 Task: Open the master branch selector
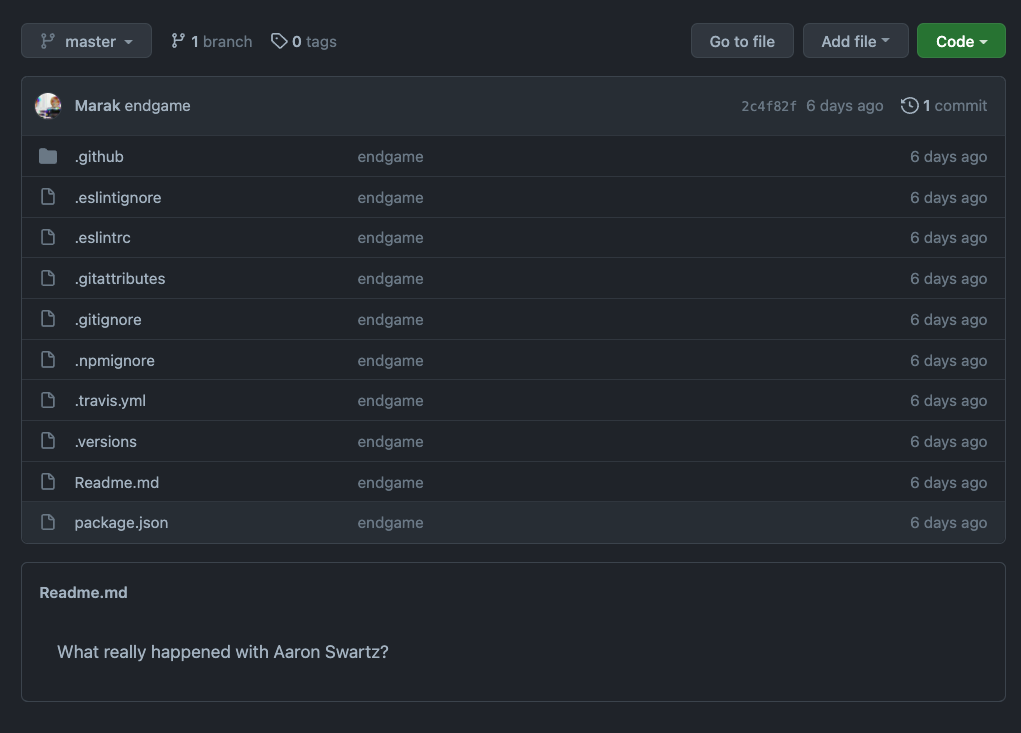click(86, 41)
